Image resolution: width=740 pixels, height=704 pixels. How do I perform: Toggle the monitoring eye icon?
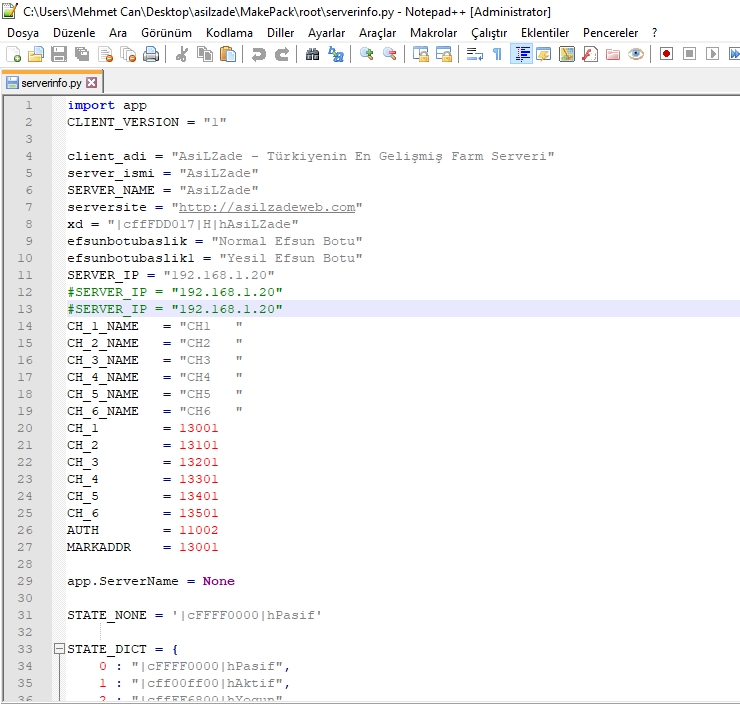pos(636,54)
